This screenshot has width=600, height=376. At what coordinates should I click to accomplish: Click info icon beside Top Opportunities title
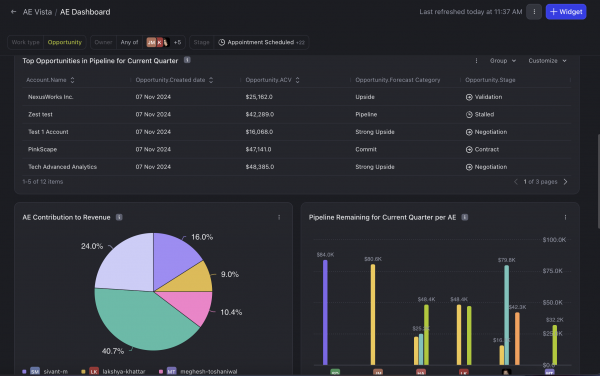coord(187,60)
